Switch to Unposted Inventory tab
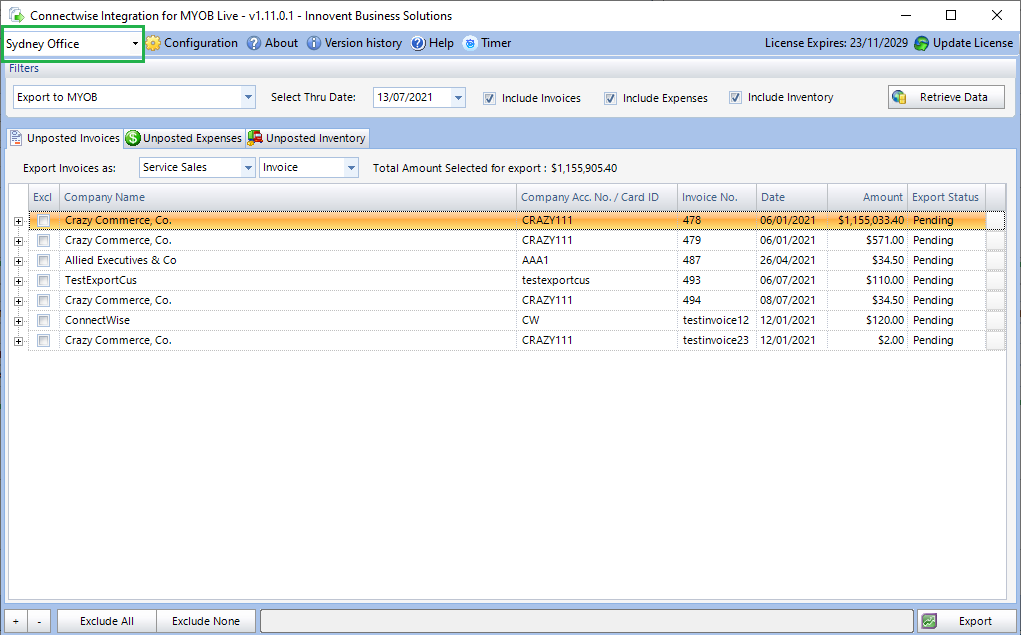Screen dimensions: 1021x635 tap(307, 138)
